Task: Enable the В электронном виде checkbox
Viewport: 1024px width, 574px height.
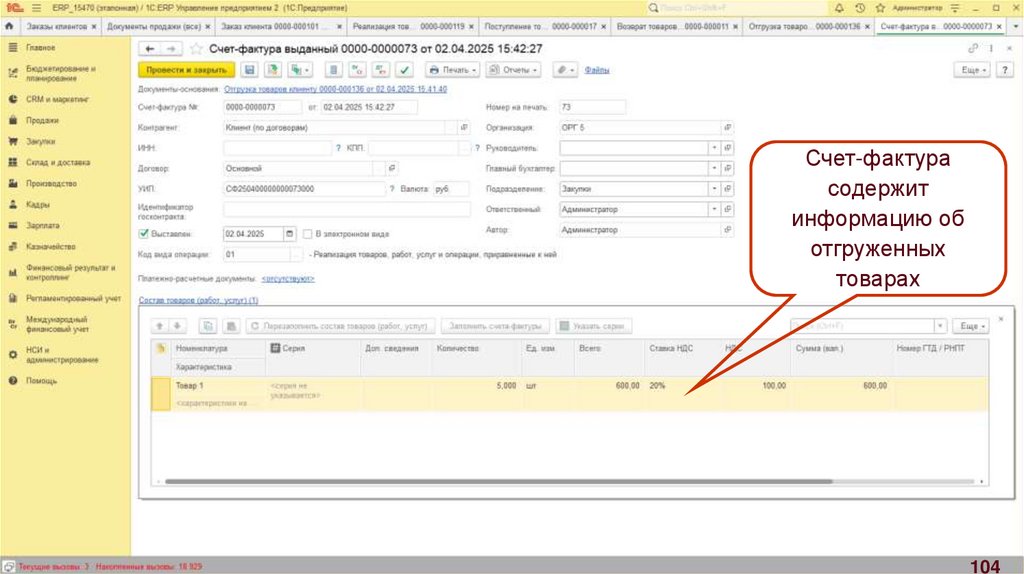Action: pos(308,233)
